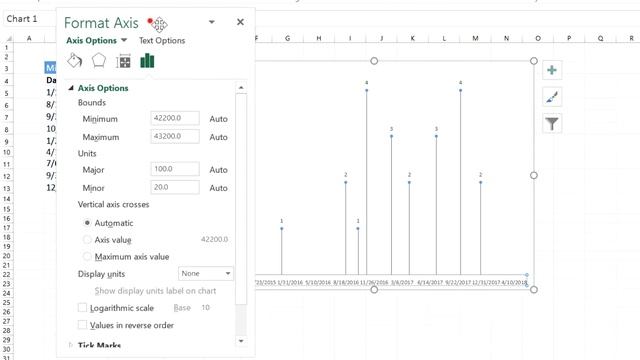Switch to Text Options tab
640x360 pixels.
[162, 40]
